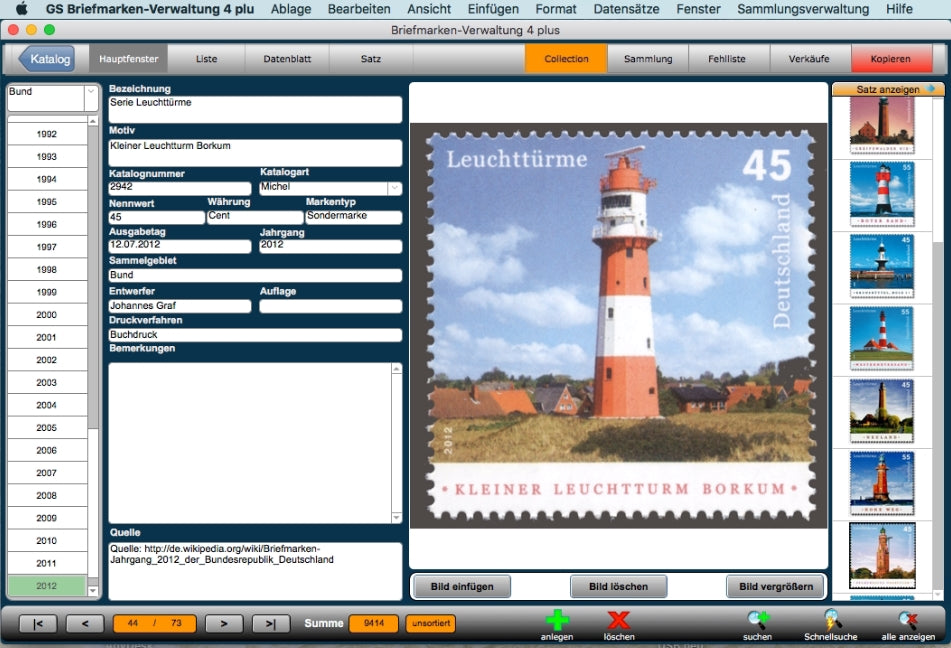Viewport: 951px width, 648px height.
Task: Open search via the suchen magnifier icon
Action: point(757,623)
